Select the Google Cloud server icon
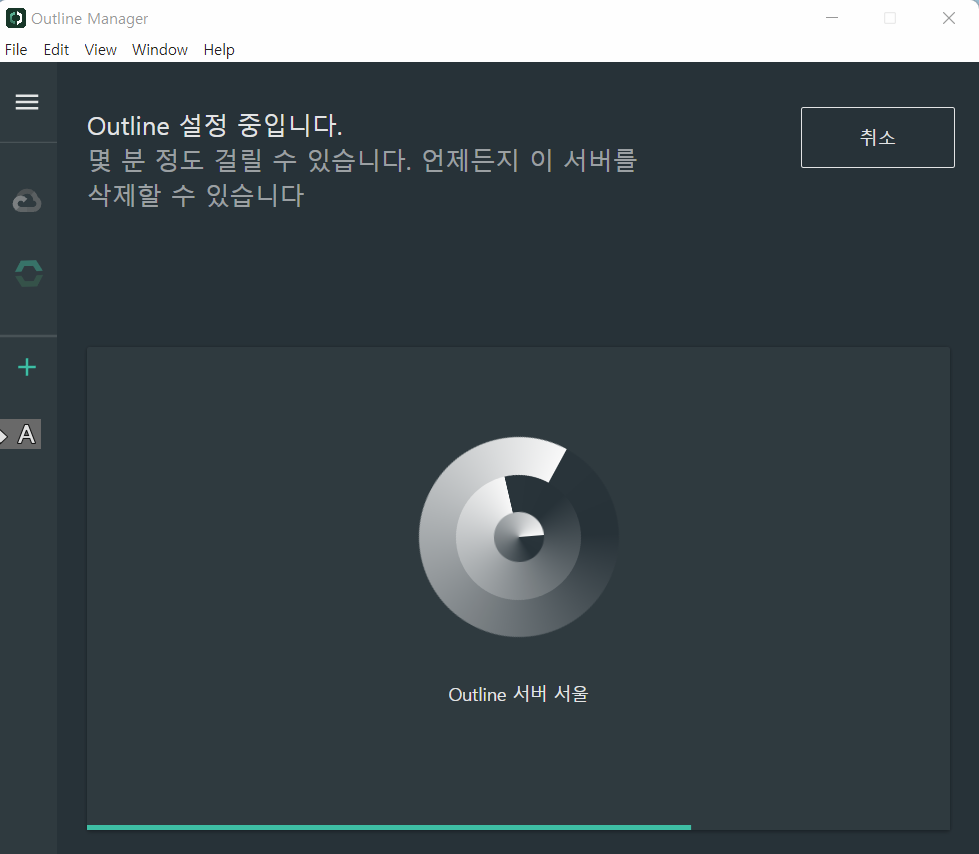 [27, 201]
